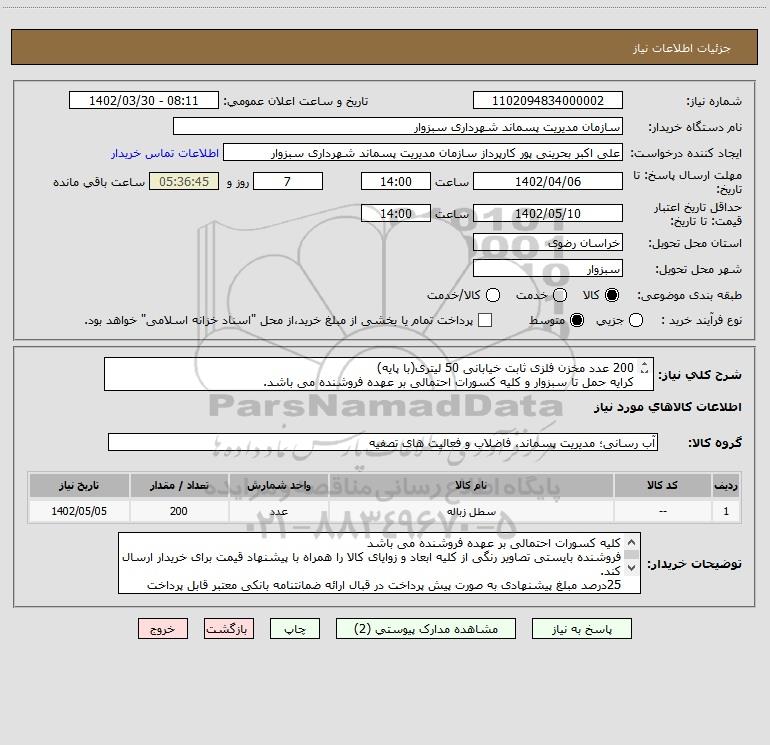770x745 pixels.
Task: Click the 'کد کالا' column header
Action: [662, 485]
